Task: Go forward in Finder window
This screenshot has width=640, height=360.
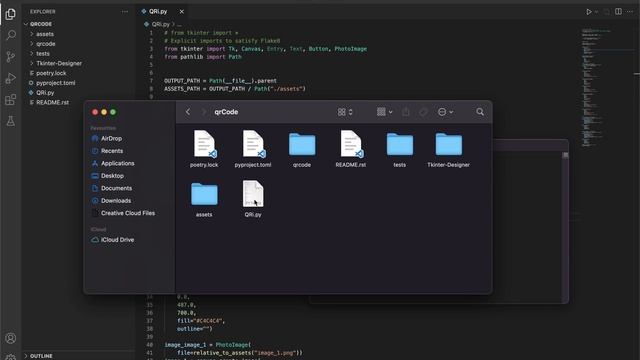Action: pyautogui.click(x=203, y=112)
